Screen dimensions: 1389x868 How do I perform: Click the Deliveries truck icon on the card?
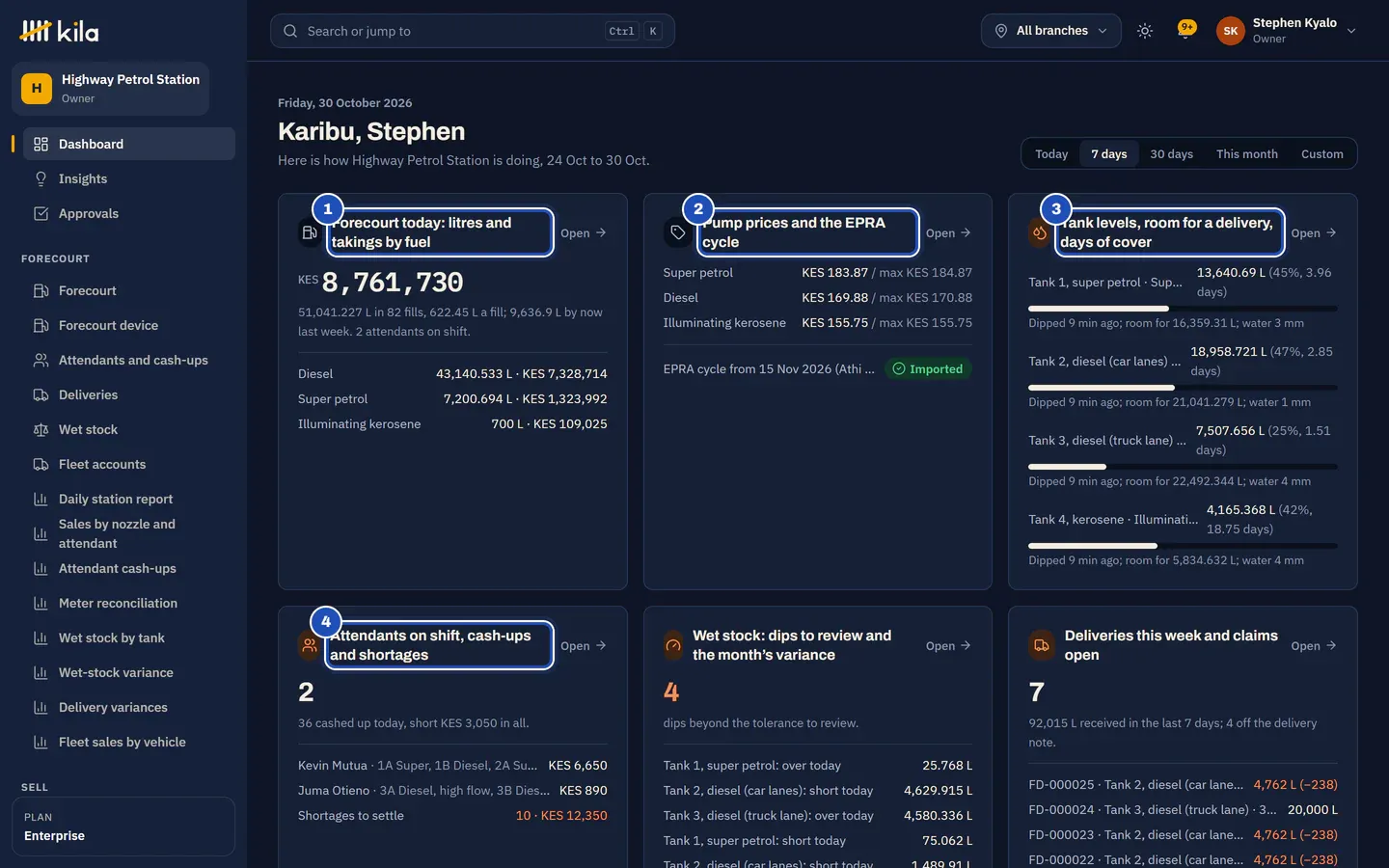(1042, 645)
